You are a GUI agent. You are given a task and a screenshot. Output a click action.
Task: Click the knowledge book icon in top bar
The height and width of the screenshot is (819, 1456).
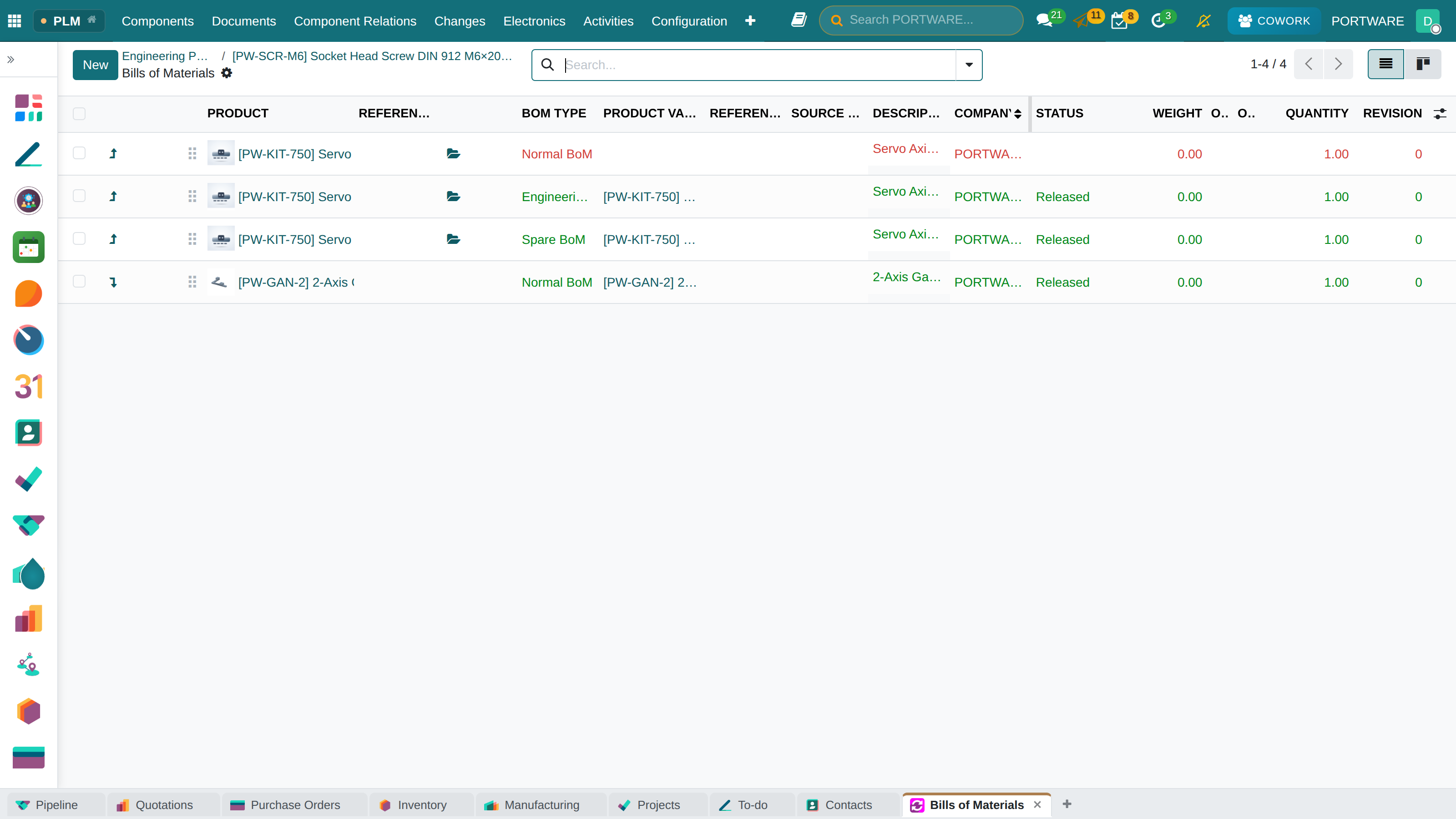tap(799, 20)
